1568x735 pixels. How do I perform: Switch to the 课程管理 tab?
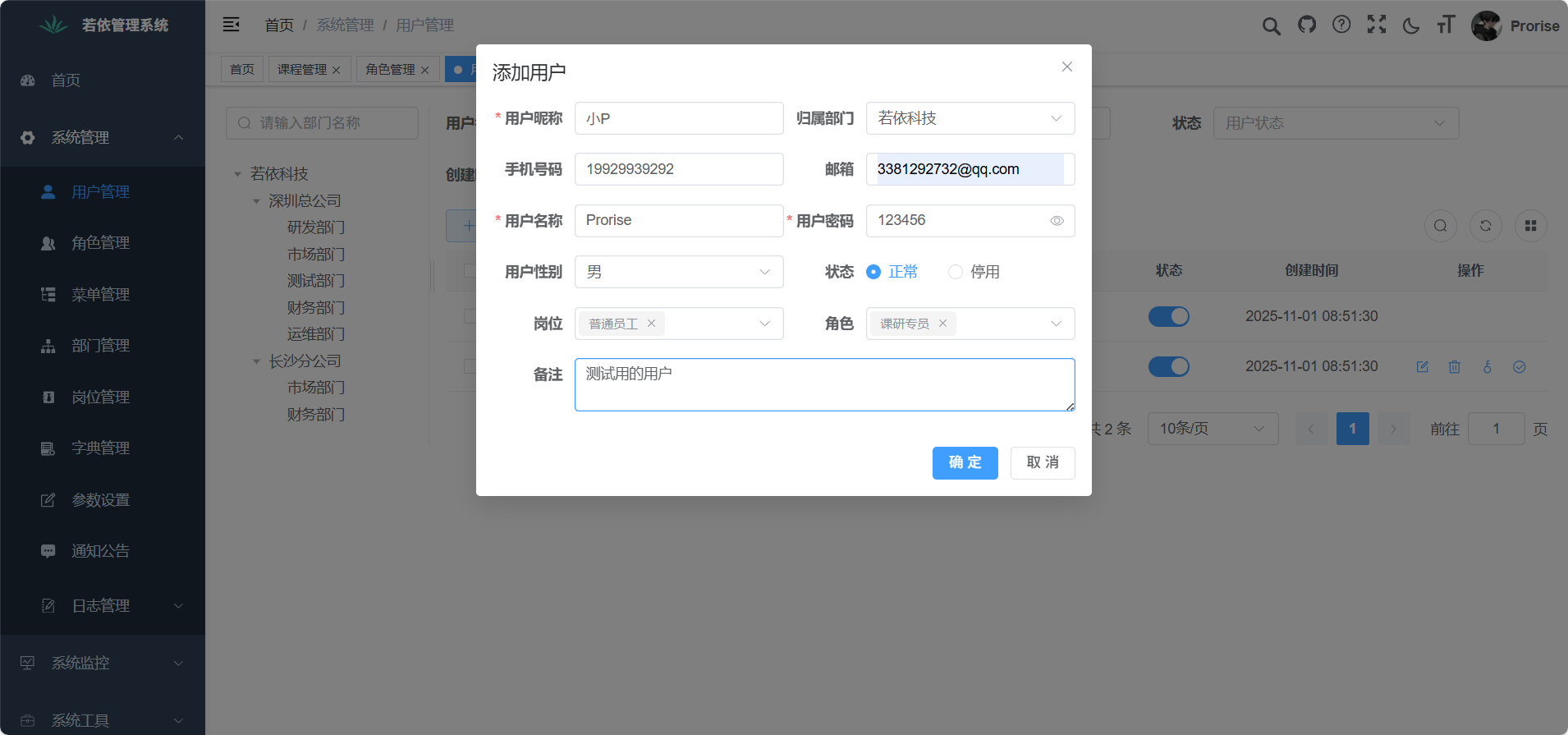click(302, 70)
